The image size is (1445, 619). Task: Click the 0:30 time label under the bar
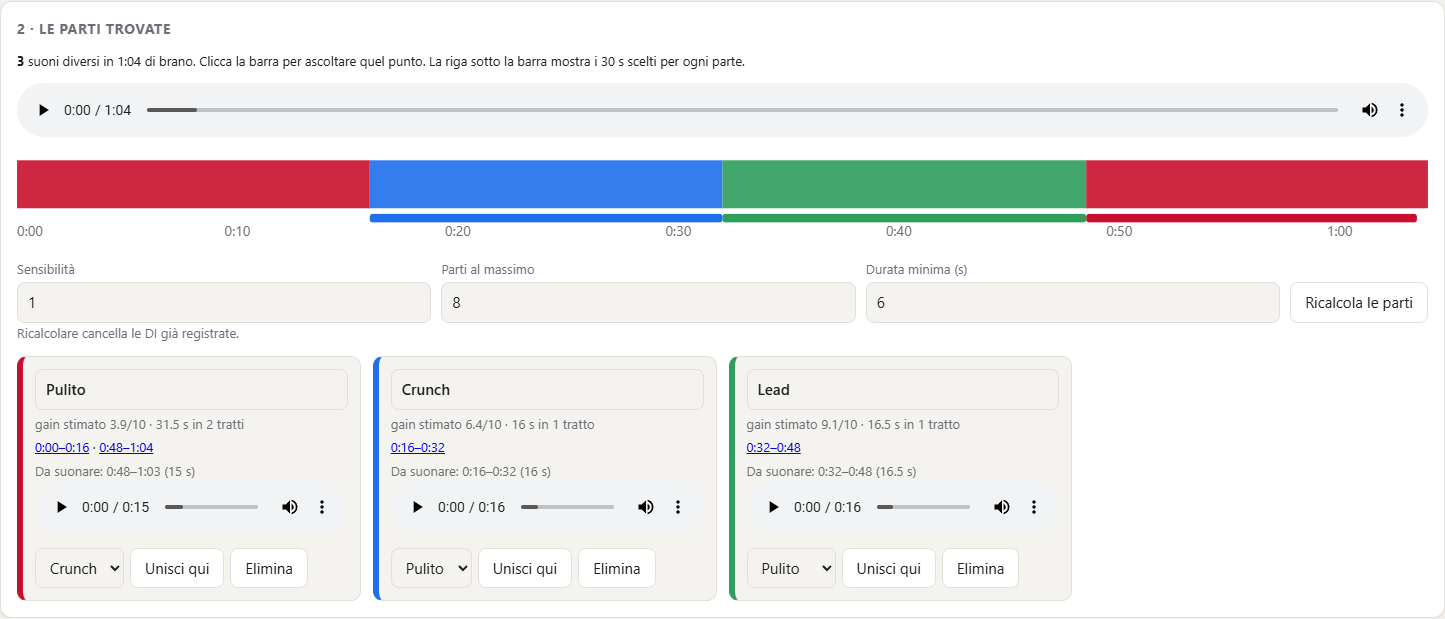(x=678, y=232)
